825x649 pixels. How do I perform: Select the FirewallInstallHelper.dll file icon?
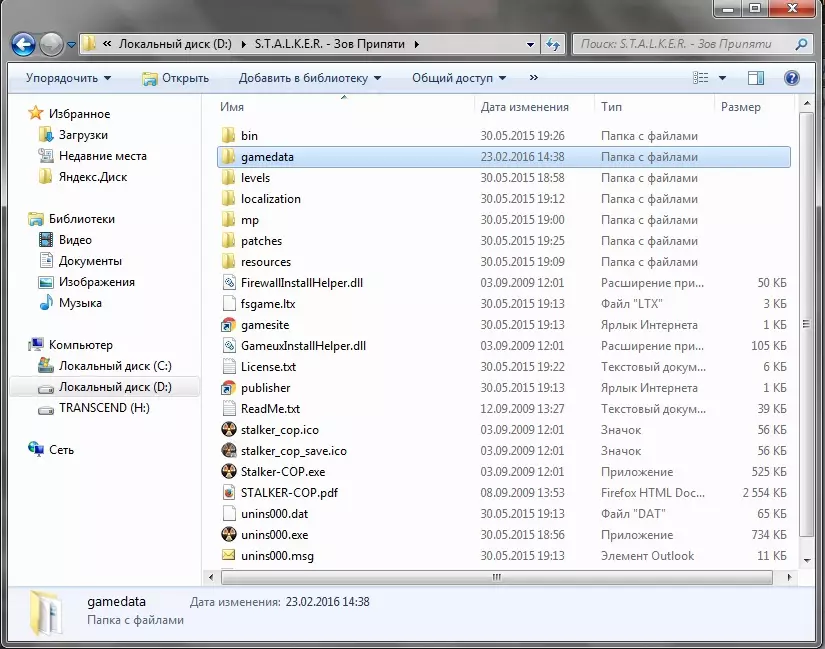point(229,283)
